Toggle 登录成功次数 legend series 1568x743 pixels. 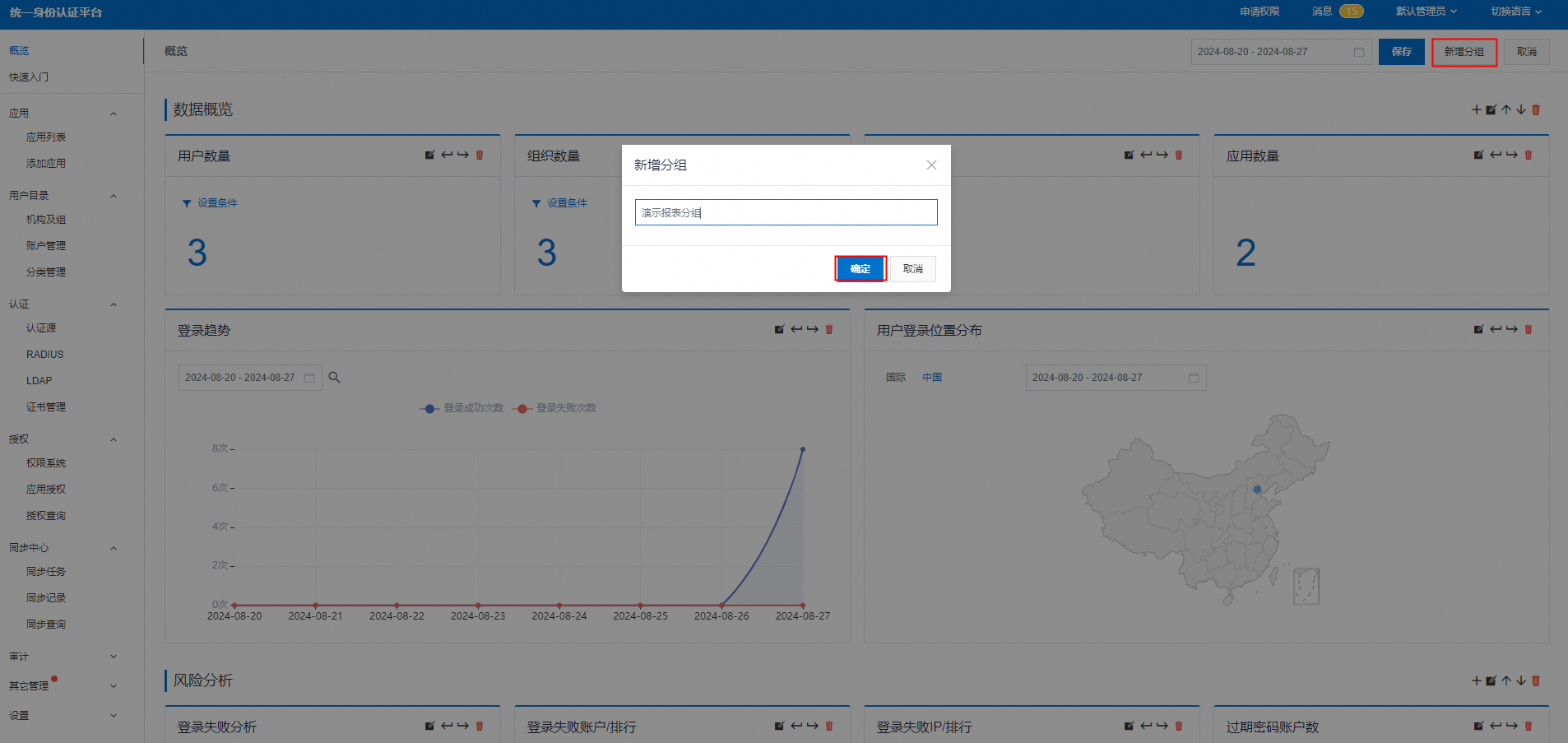click(462, 408)
